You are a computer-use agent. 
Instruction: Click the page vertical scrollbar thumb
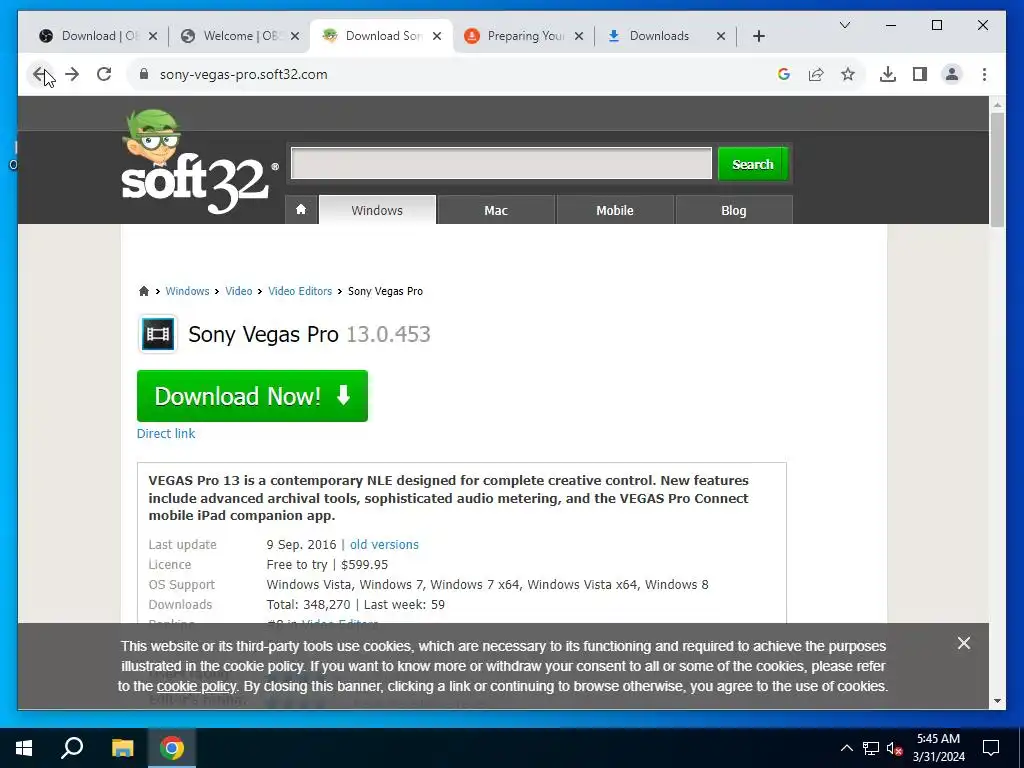click(x=997, y=170)
